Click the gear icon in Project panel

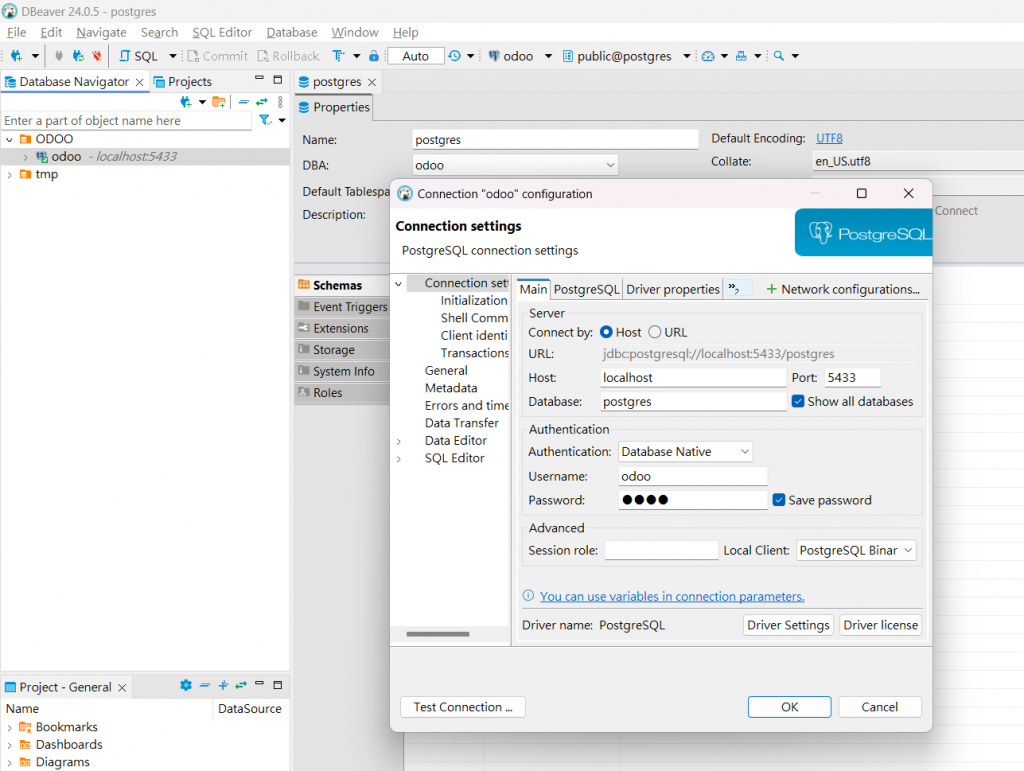(186, 685)
